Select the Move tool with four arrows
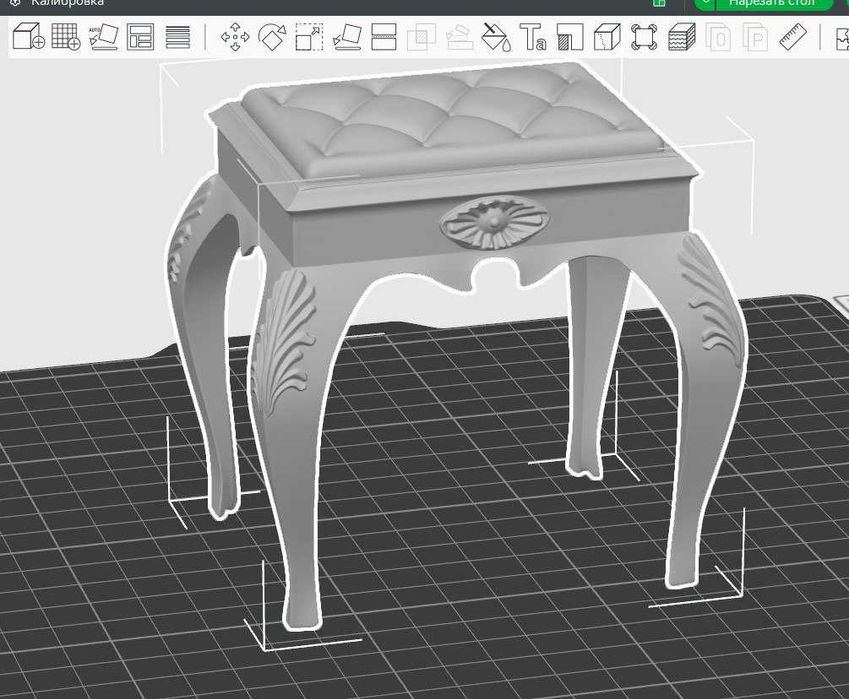This screenshot has height=699, width=849. pyautogui.click(x=235, y=37)
